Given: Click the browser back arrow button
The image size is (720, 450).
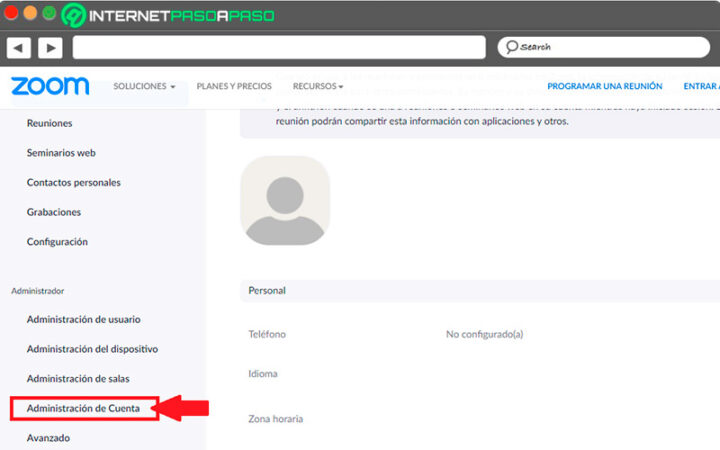Looking at the screenshot, I should coord(19,47).
